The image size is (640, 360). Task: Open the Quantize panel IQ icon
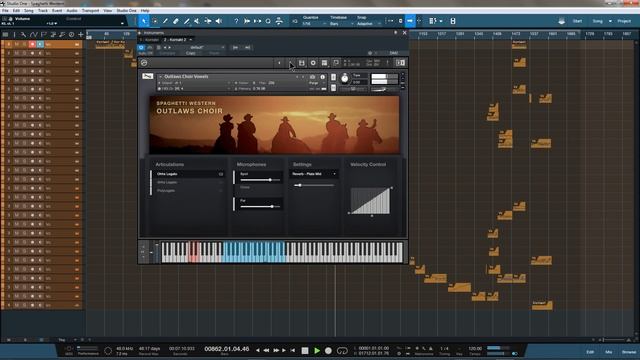pos(295,21)
